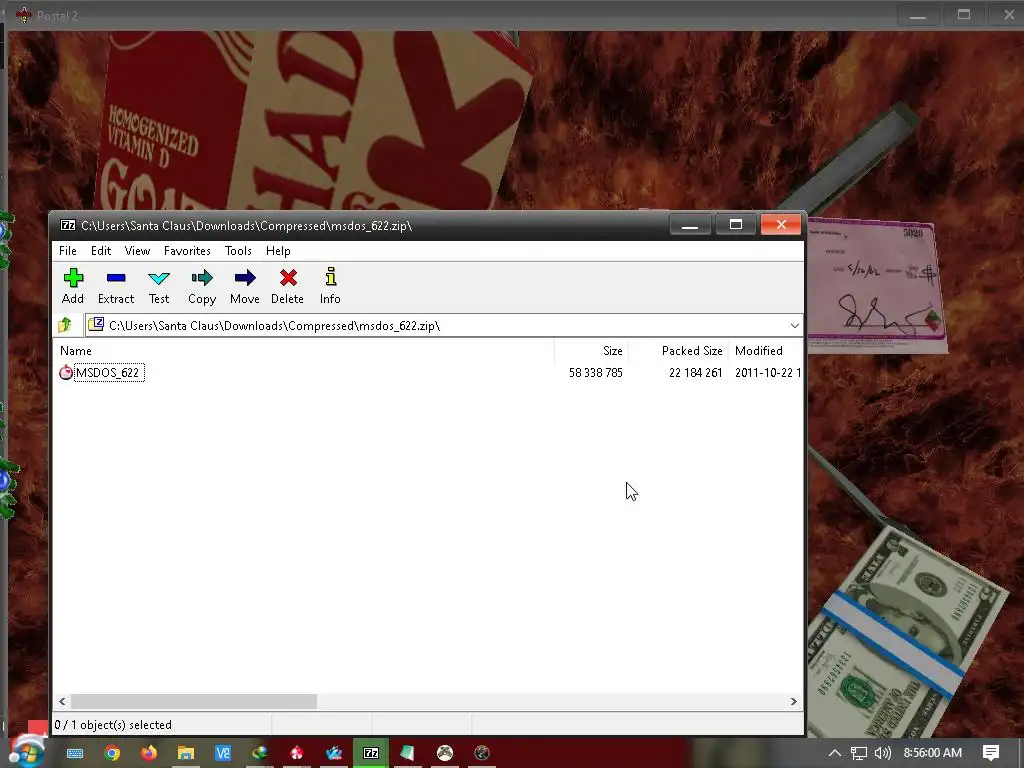Go up one folder level
The width and height of the screenshot is (1024, 768).
pos(65,325)
